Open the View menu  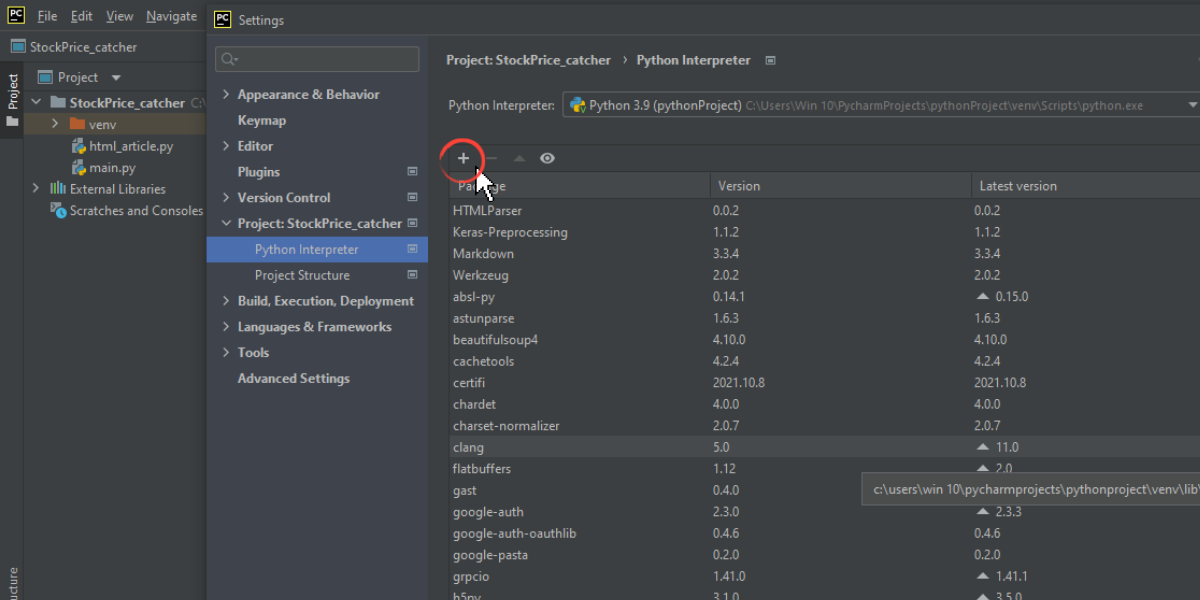(119, 16)
